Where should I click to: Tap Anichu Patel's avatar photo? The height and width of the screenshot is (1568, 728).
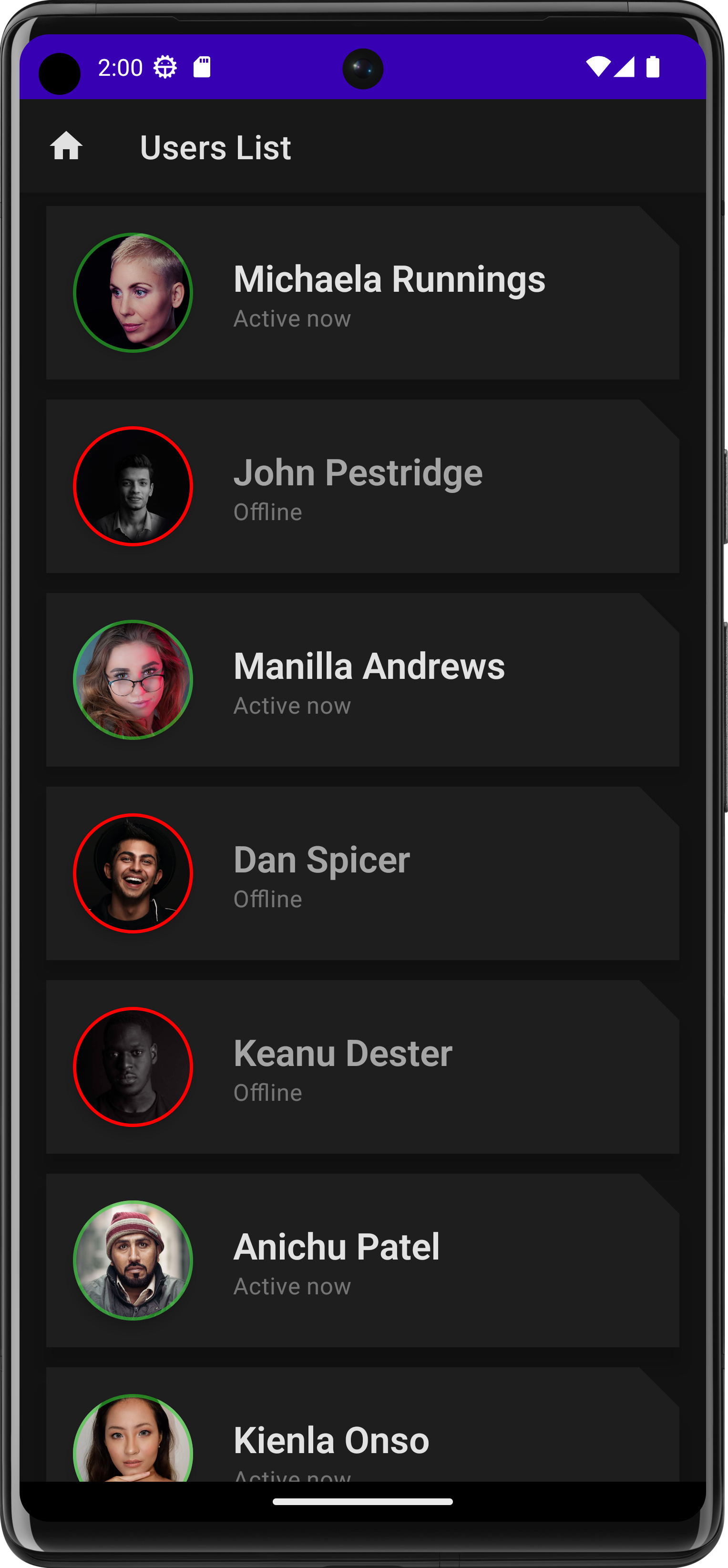tap(133, 1260)
